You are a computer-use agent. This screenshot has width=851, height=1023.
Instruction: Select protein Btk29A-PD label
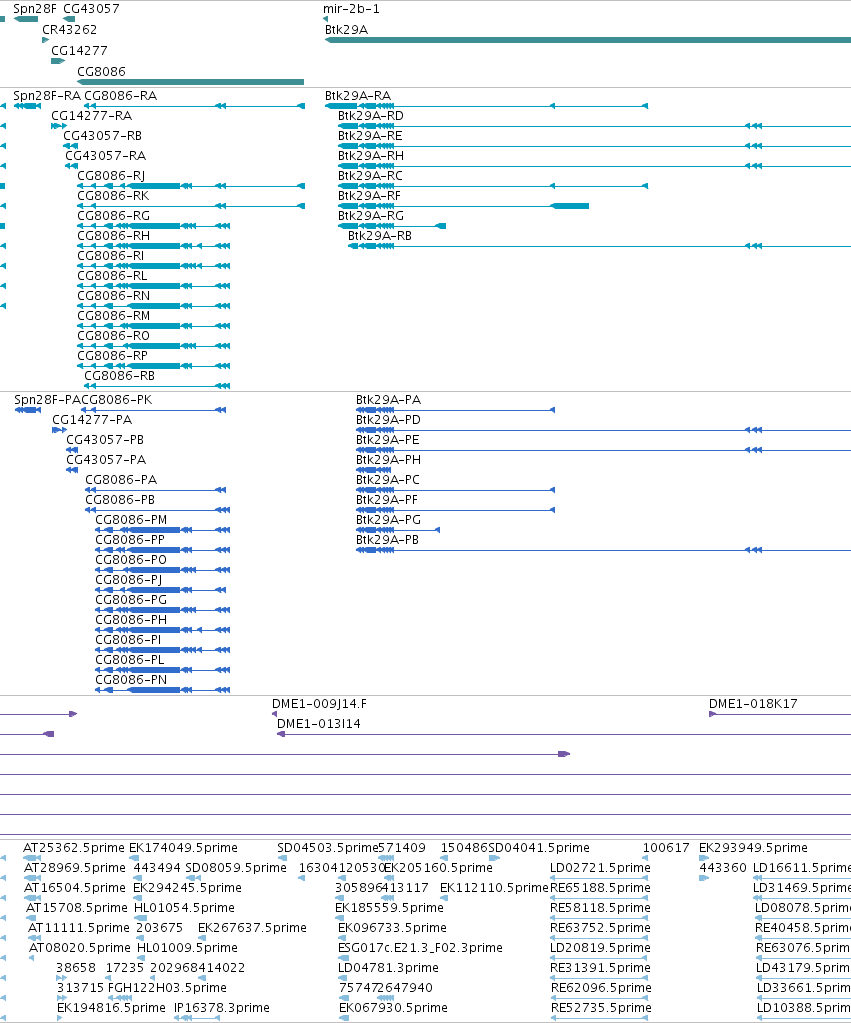[388, 420]
